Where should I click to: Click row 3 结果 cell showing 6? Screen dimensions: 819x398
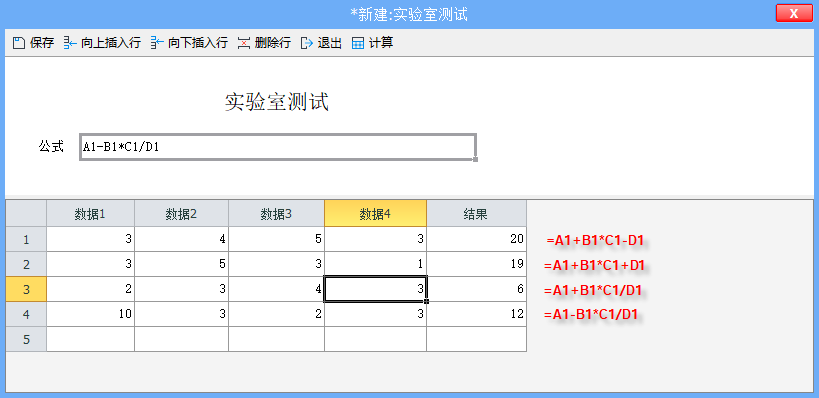click(476, 289)
